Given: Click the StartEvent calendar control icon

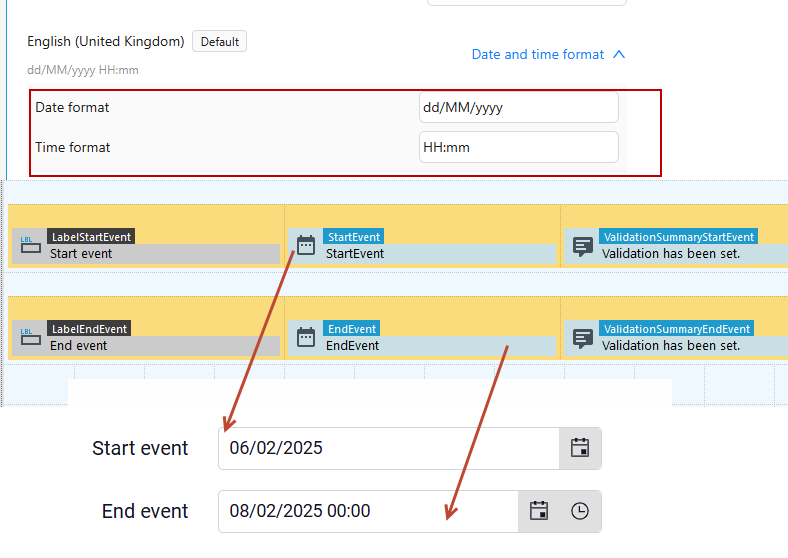Looking at the screenshot, I should [306, 245].
